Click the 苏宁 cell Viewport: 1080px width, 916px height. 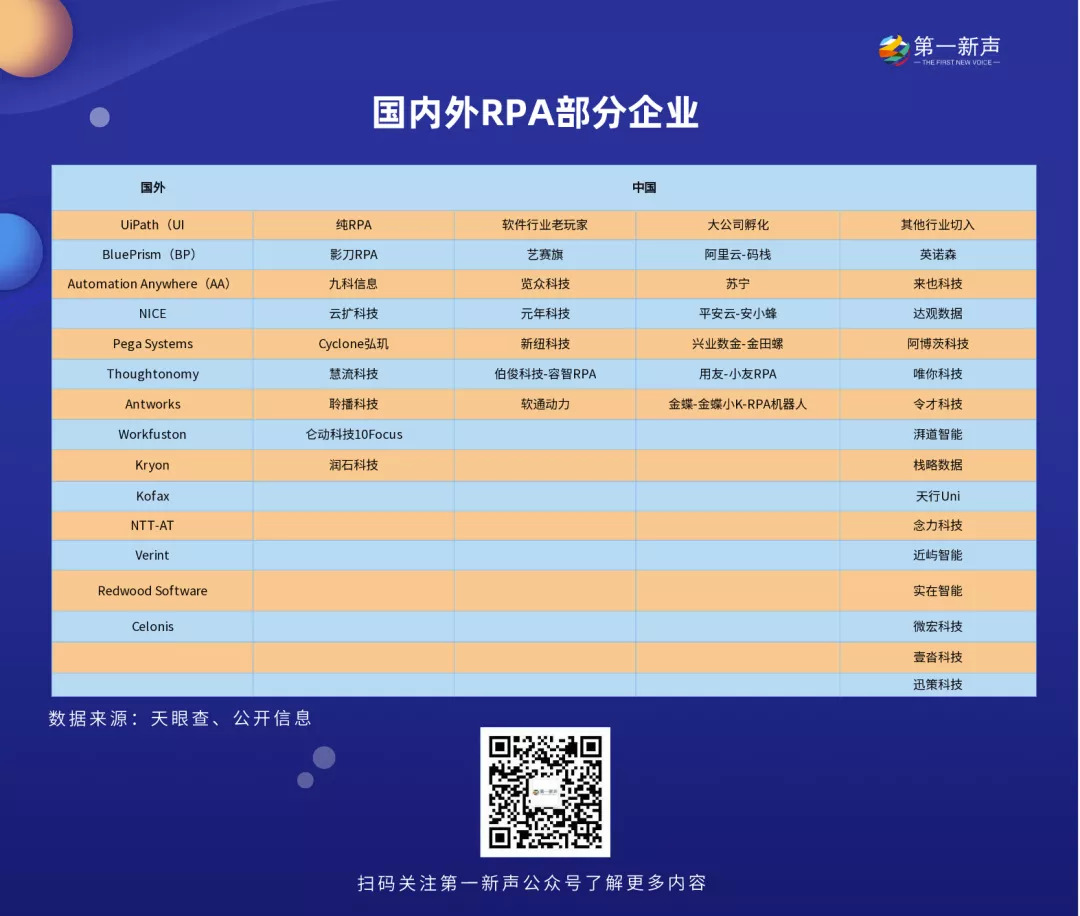[738, 284]
